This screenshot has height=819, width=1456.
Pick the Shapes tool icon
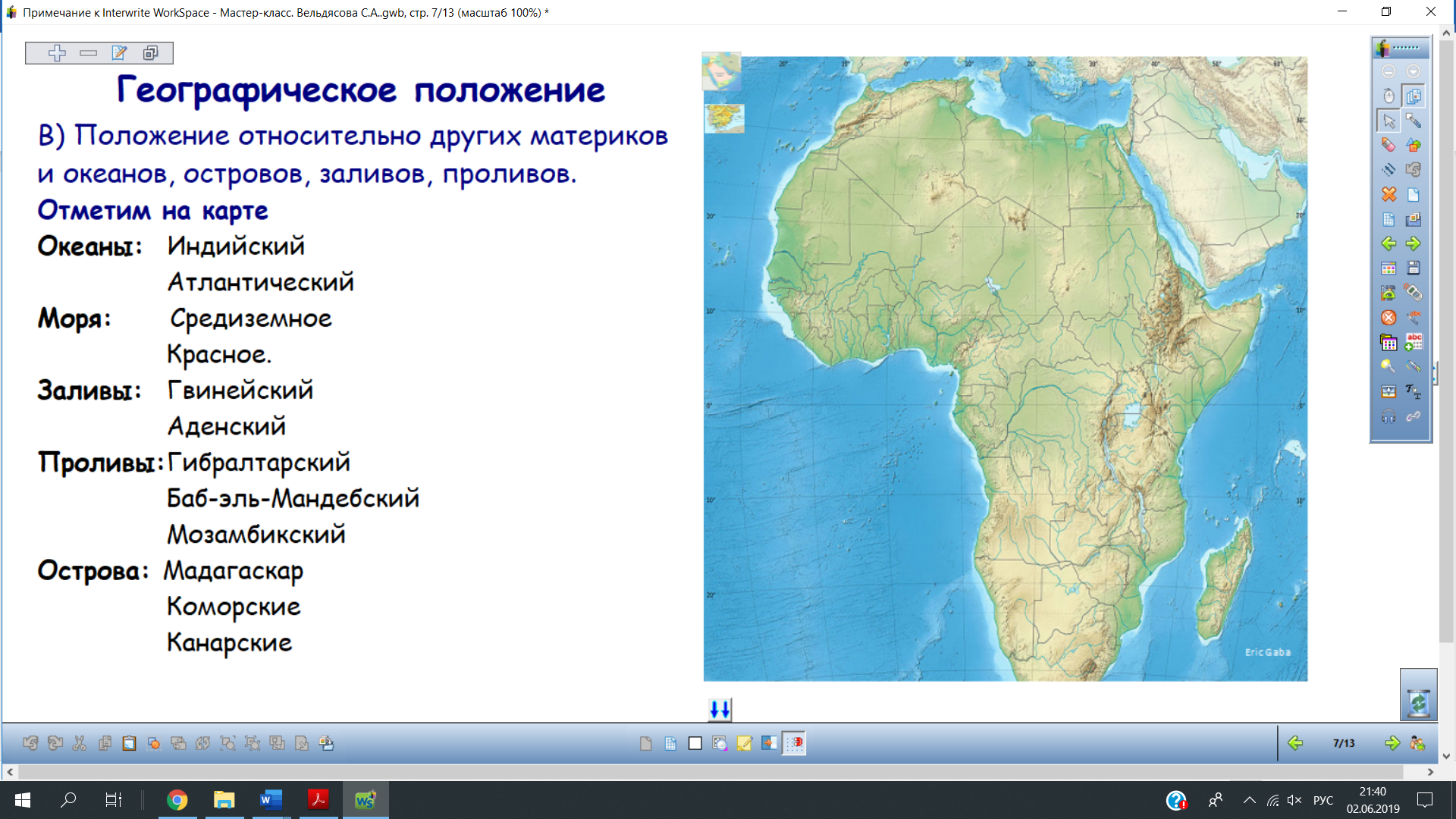(x=1413, y=145)
